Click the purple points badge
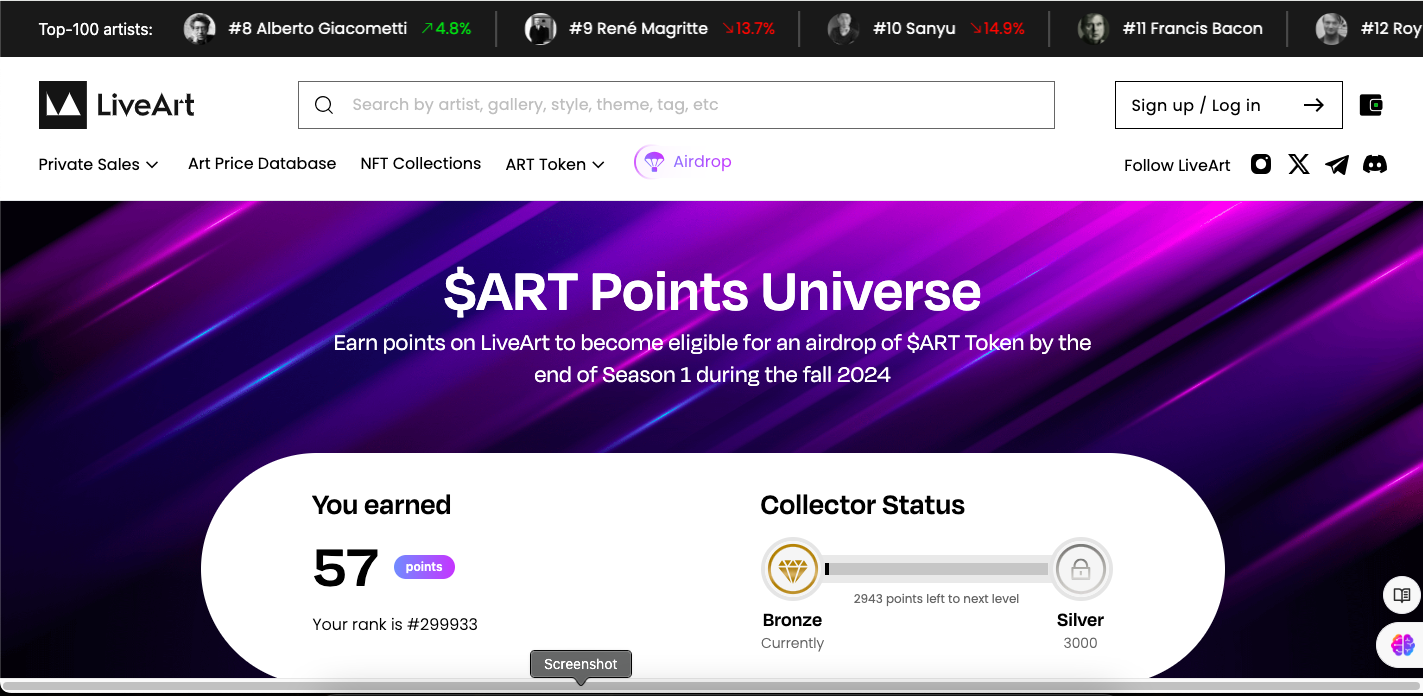The width and height of the screenshot is (1423, 696). pyautogui.click(x=424, y=567)
